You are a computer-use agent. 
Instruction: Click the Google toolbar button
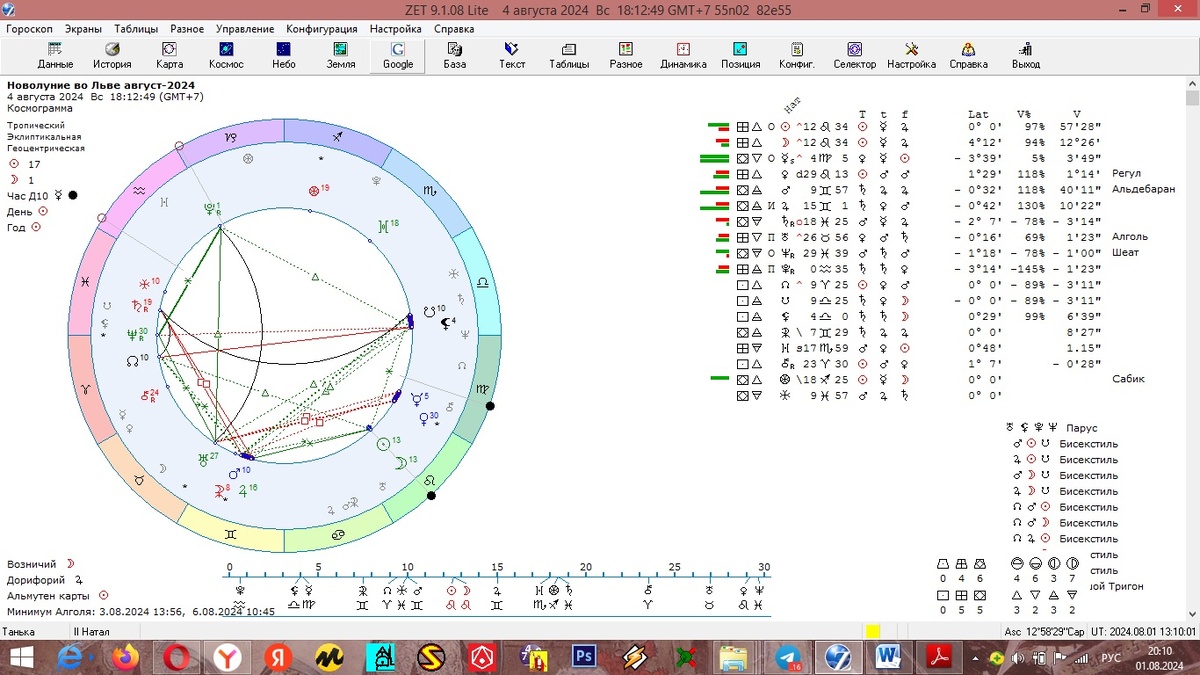pyautogui.click(x=398, y=55)
